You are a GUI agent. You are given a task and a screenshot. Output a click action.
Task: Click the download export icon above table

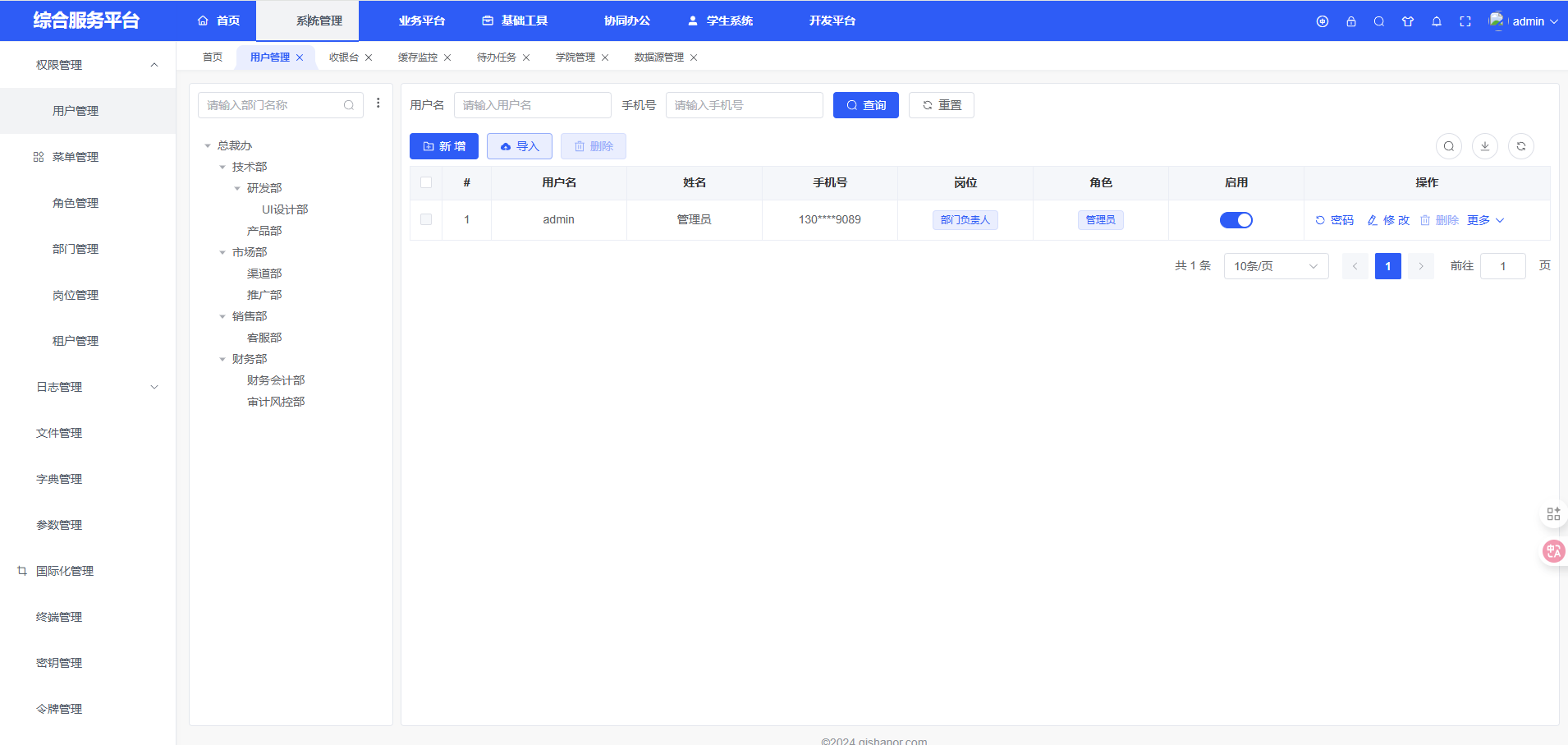1484,146
